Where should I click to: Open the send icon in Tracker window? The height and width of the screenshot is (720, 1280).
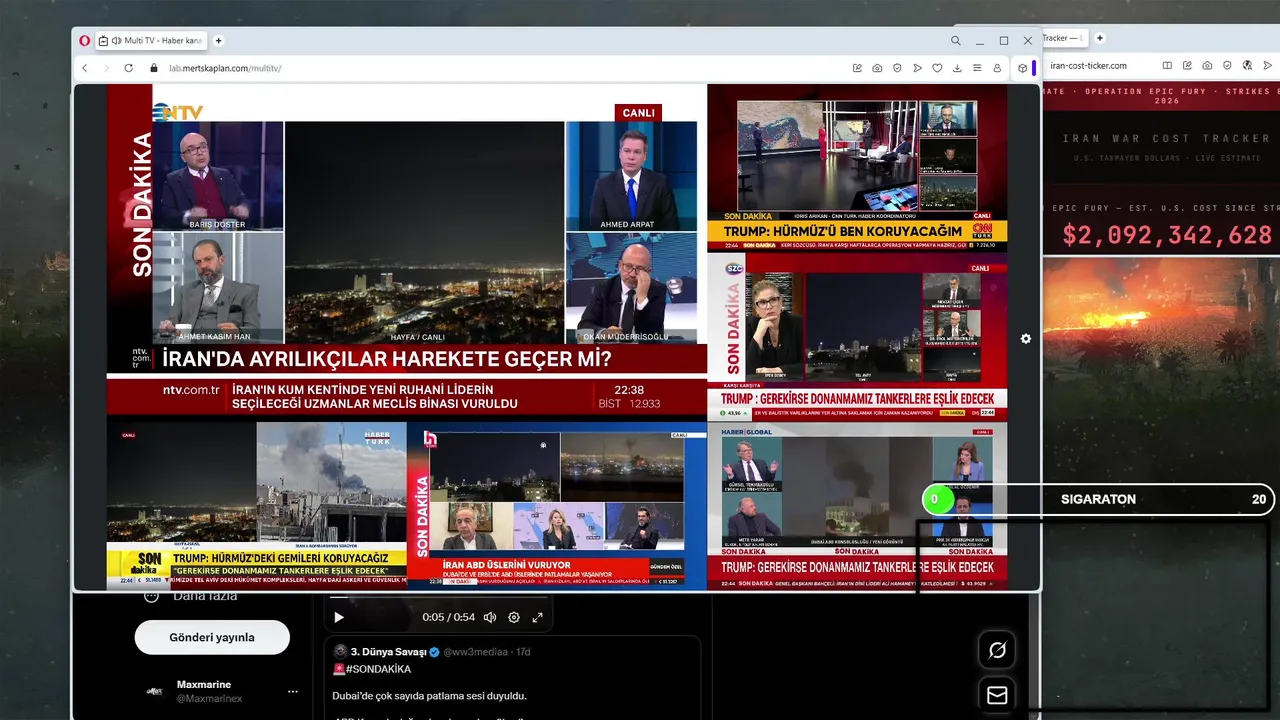pos(1268,65)
